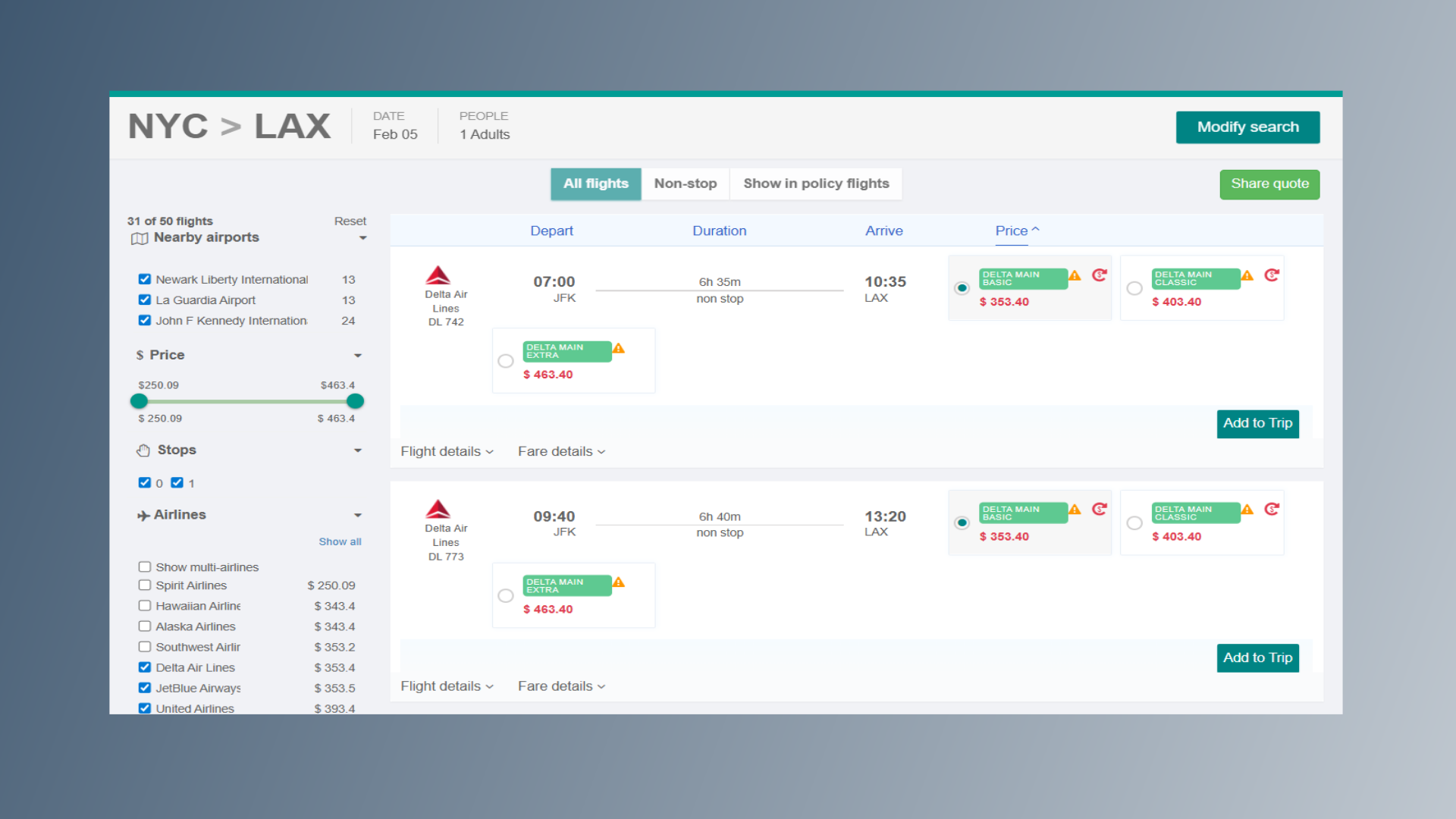Switch to the Non-stop tab
Screen dimensions: 1456x819
pyautogui.click(x=685, y=184)
